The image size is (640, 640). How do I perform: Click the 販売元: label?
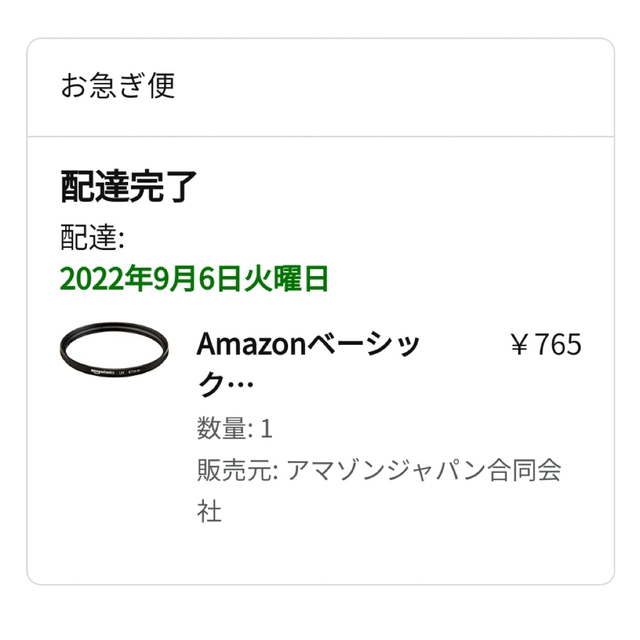tap(238, 470)
